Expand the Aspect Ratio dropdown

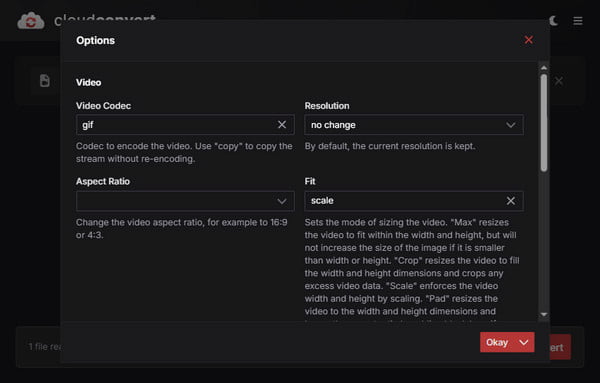[x=185, y=201]
